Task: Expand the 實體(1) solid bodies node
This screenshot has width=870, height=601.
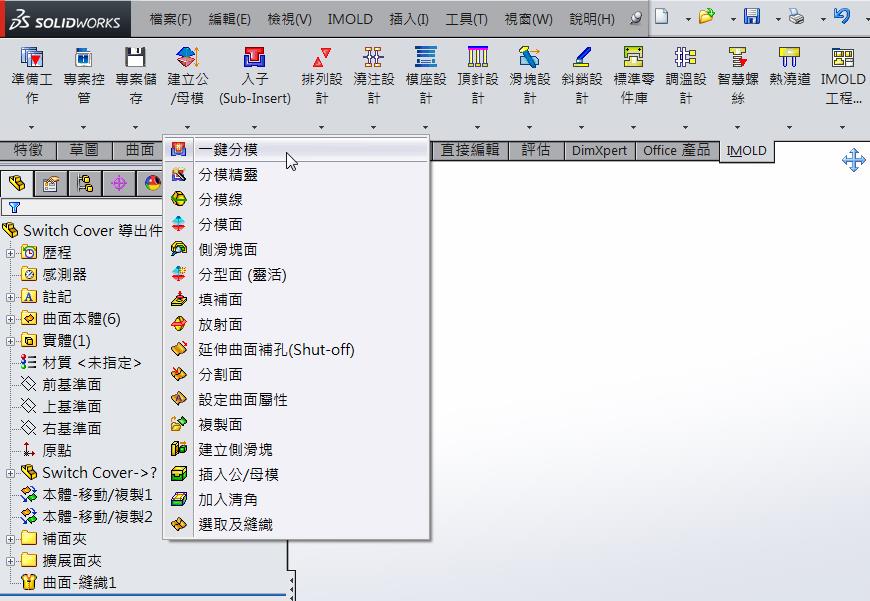Action: [x=11, y=341]
